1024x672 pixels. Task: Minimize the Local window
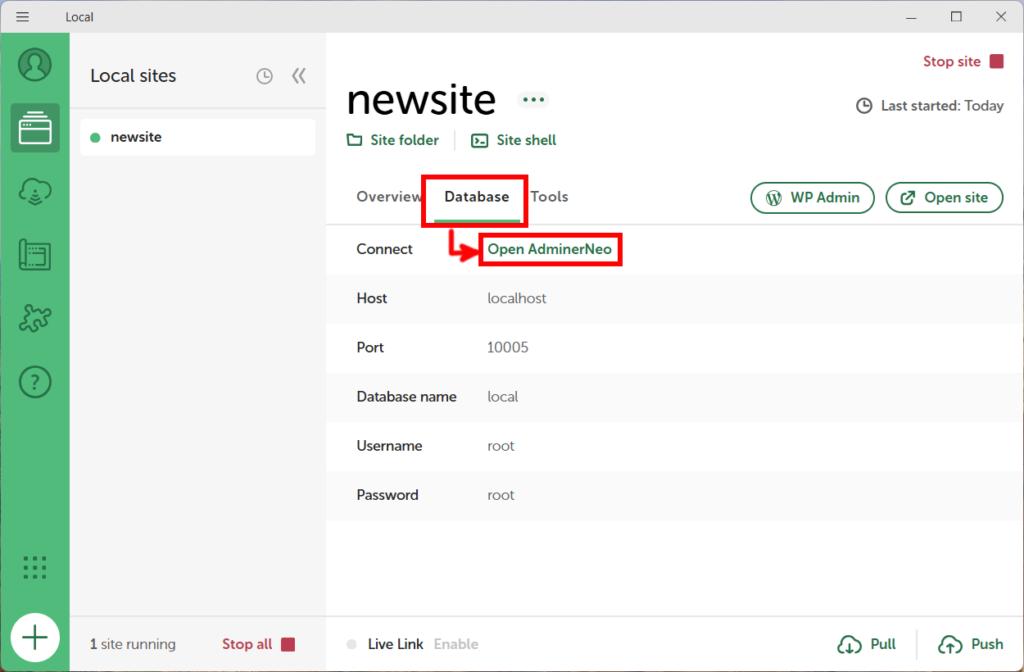(911, 17)
